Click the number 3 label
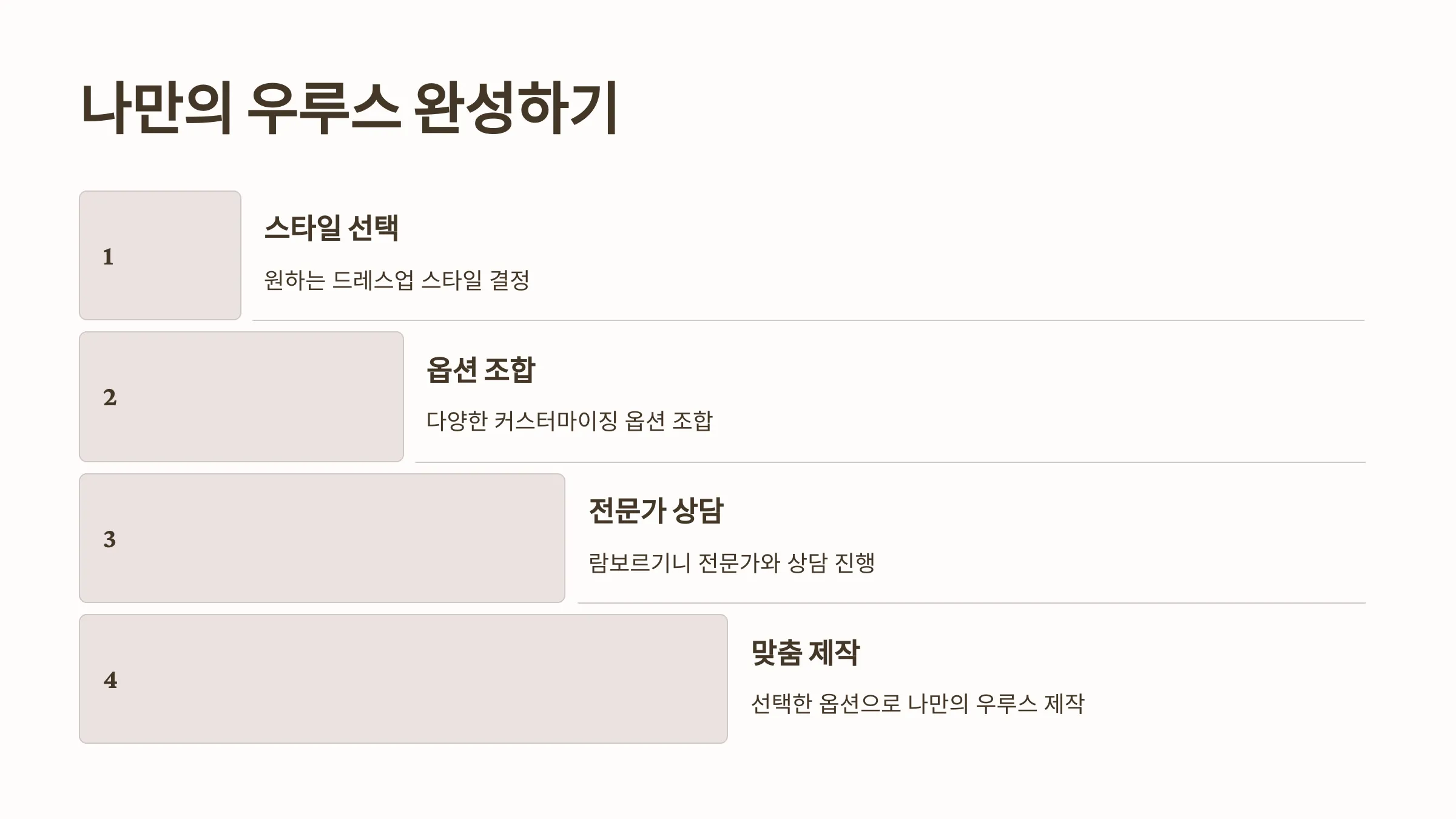This screenshot has width=1456, height=819. 110,539
